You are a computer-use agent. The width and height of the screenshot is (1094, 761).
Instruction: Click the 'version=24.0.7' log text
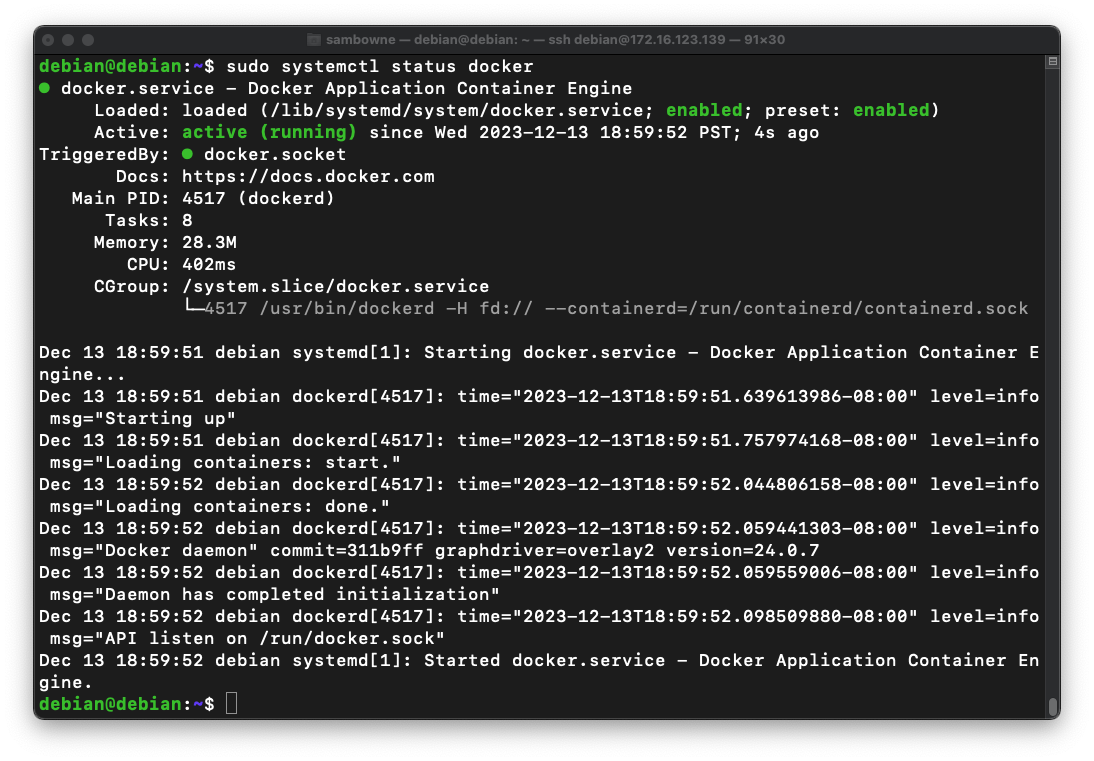tap(742, 550)
